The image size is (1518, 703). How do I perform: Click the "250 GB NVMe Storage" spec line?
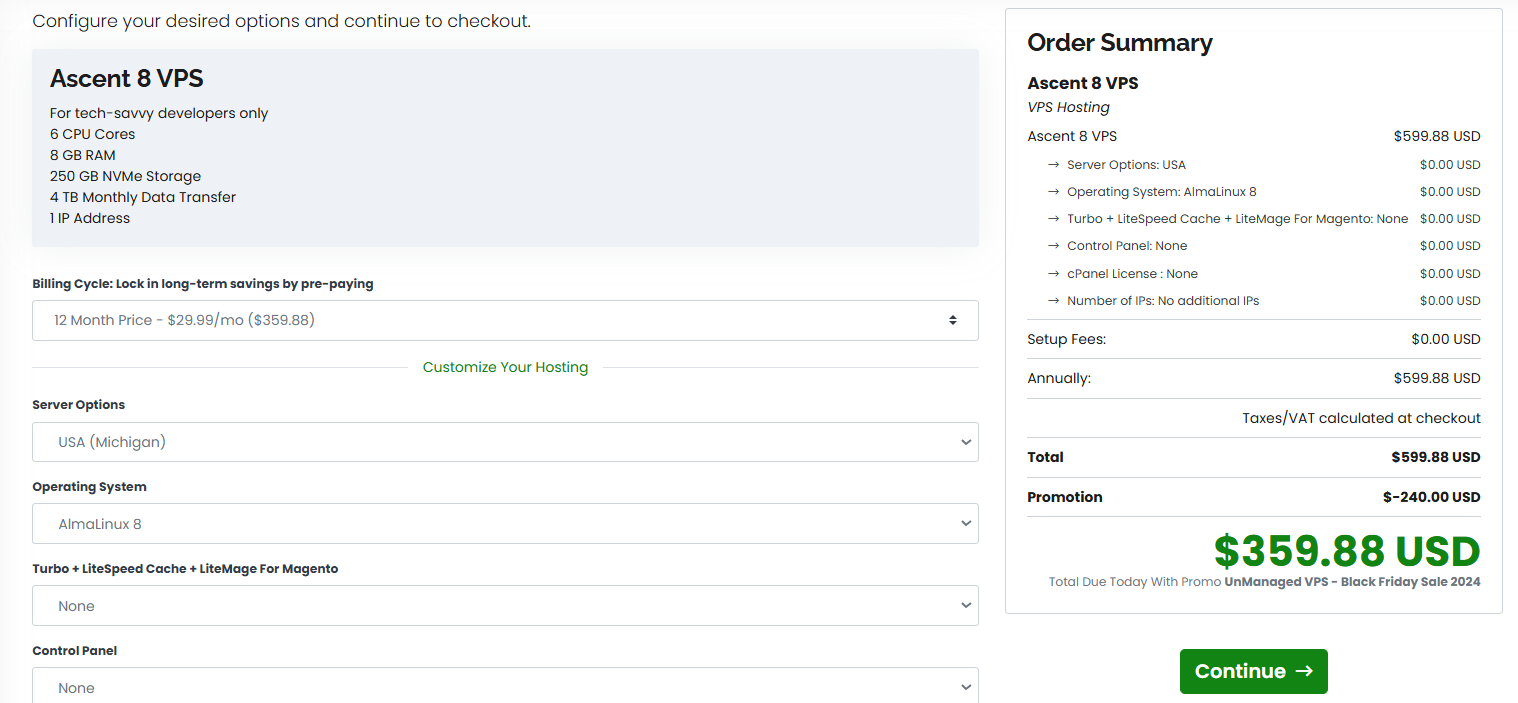(x=125, y=176)
